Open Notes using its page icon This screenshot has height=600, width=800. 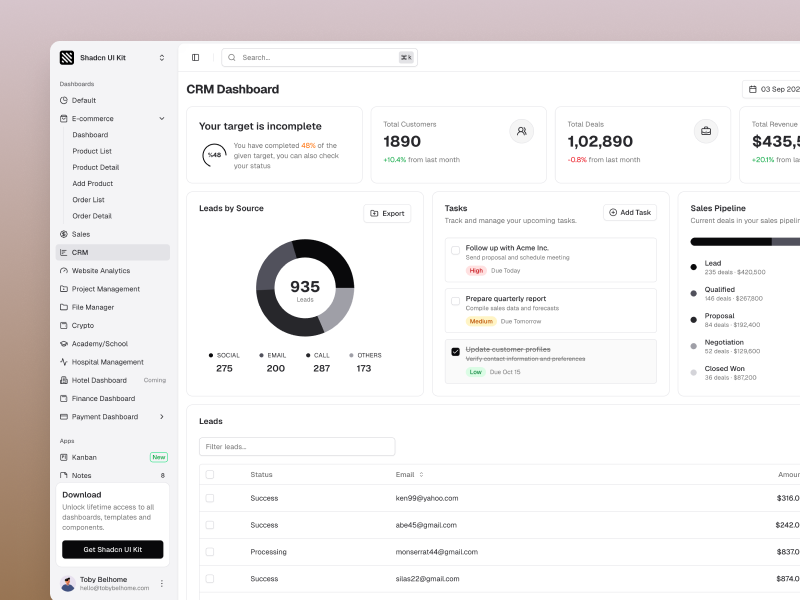[64, 475]
